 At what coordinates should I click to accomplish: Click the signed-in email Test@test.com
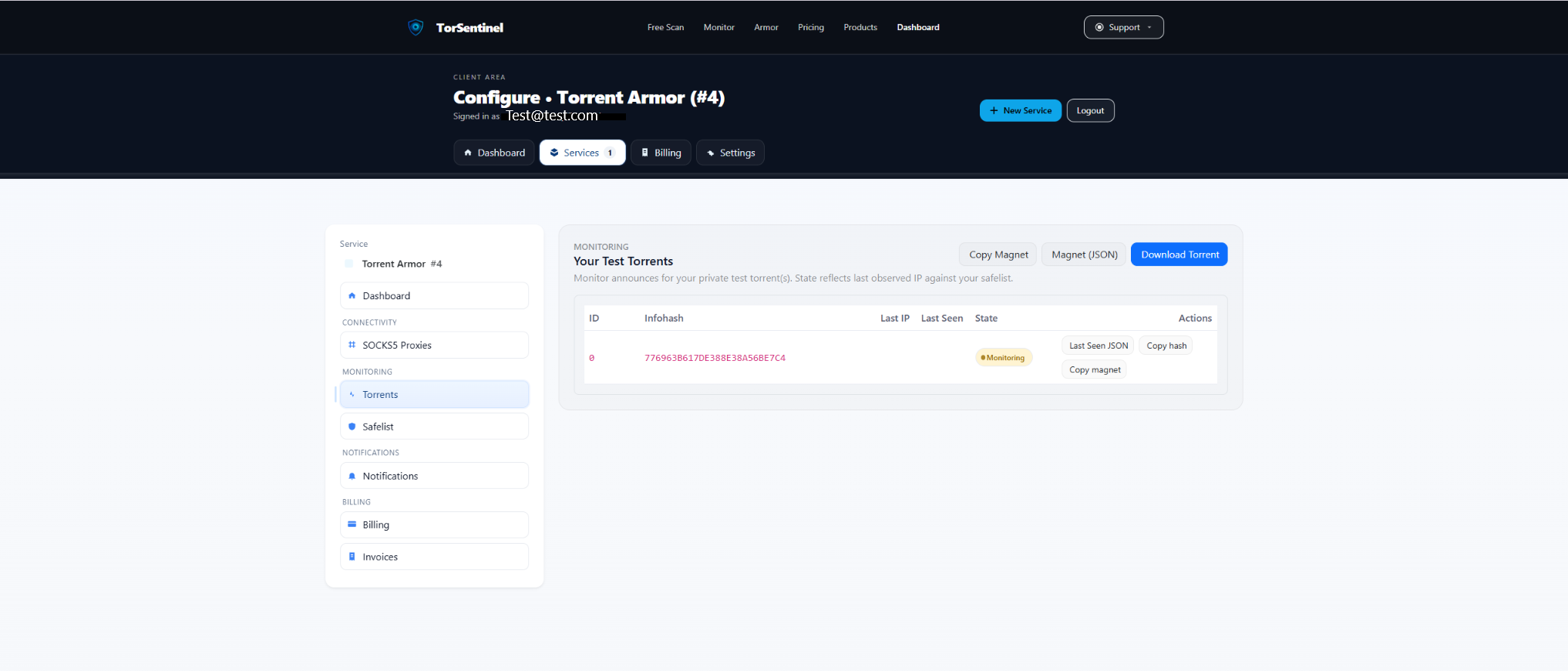pyautogui.click(x=551, y=116)
